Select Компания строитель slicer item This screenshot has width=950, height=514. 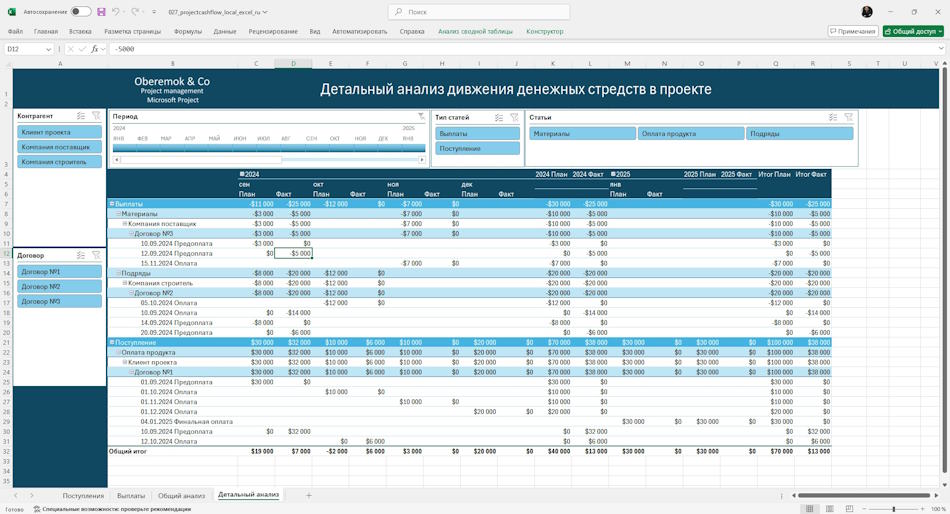59,162
